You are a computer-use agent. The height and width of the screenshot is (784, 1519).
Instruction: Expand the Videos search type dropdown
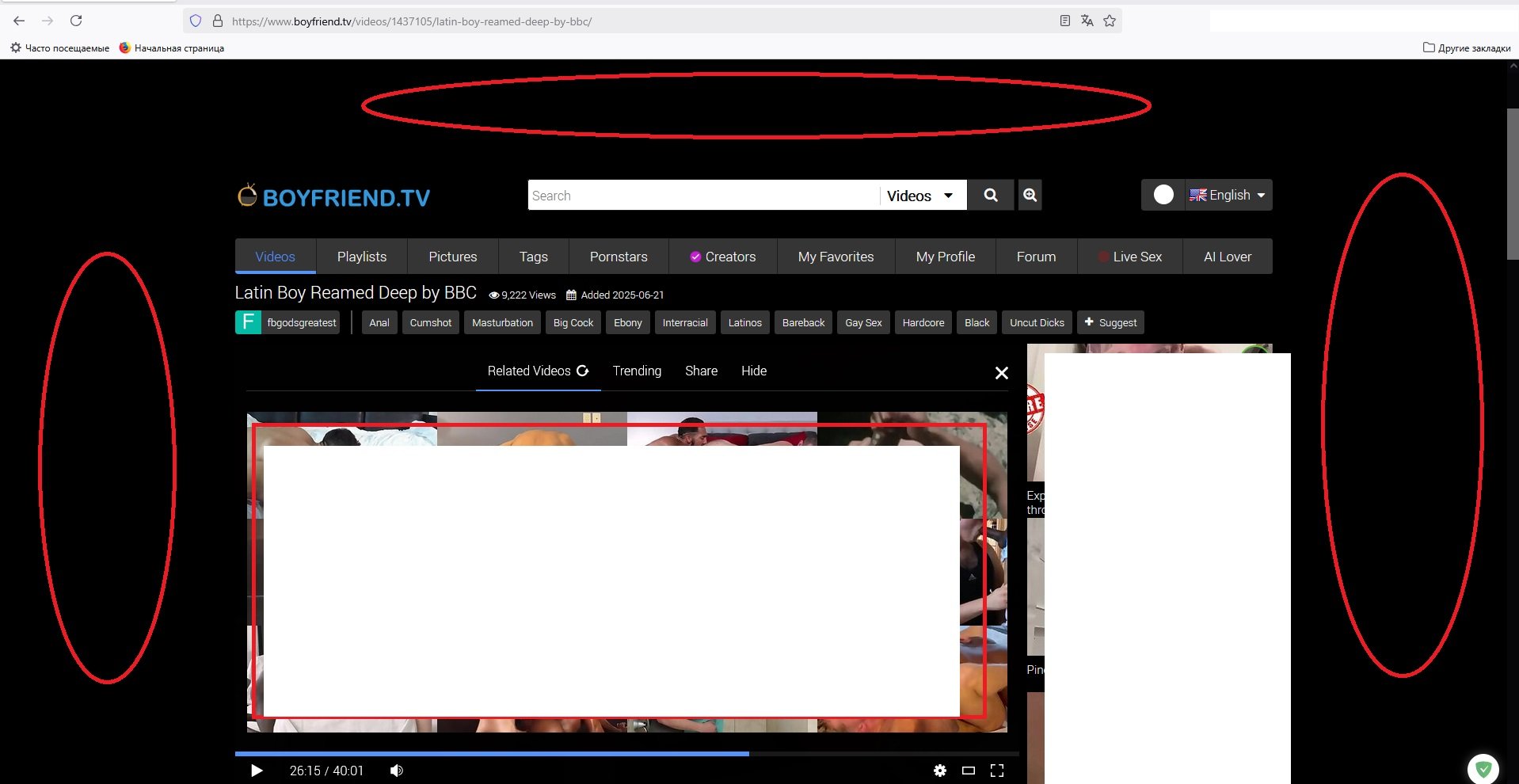922,196
